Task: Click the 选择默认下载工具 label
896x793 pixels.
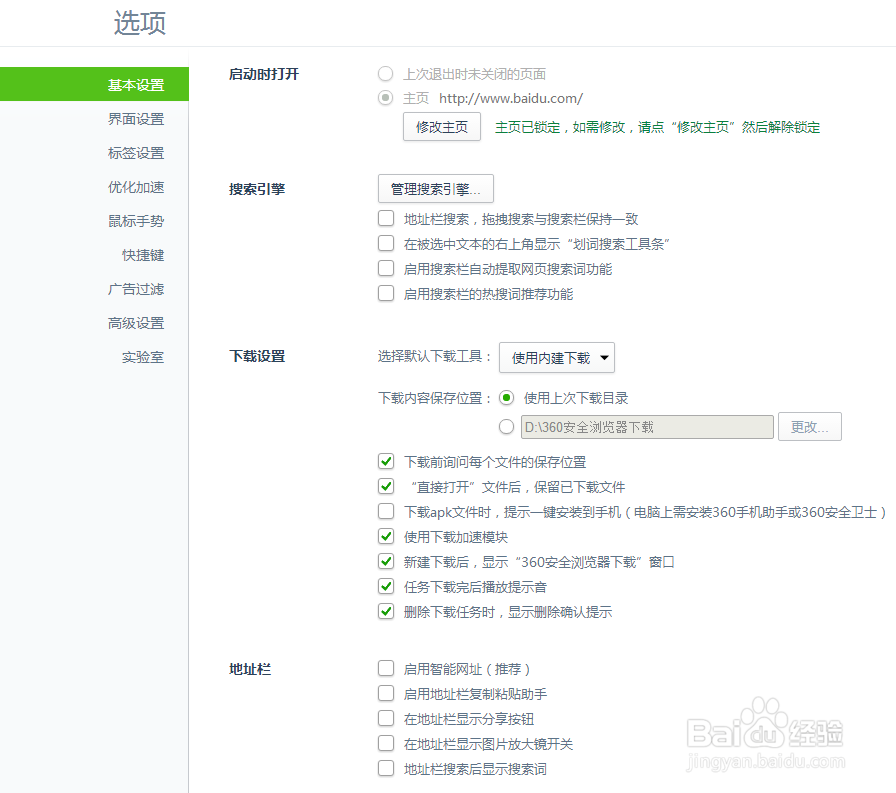Action: 434,357
